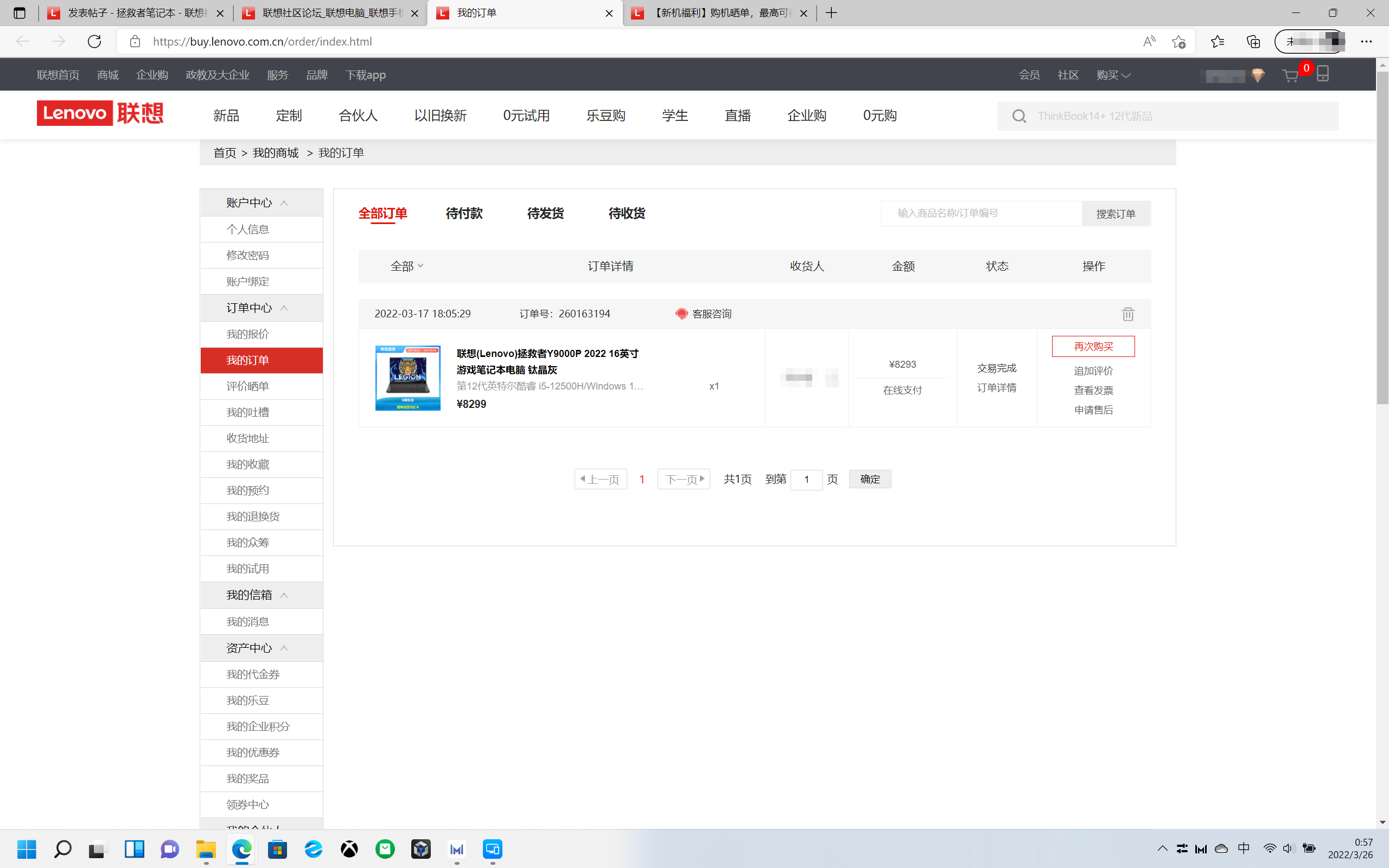Open the Widgets taskbar icon
This screenshot has width=1389, height=868.
135,848
